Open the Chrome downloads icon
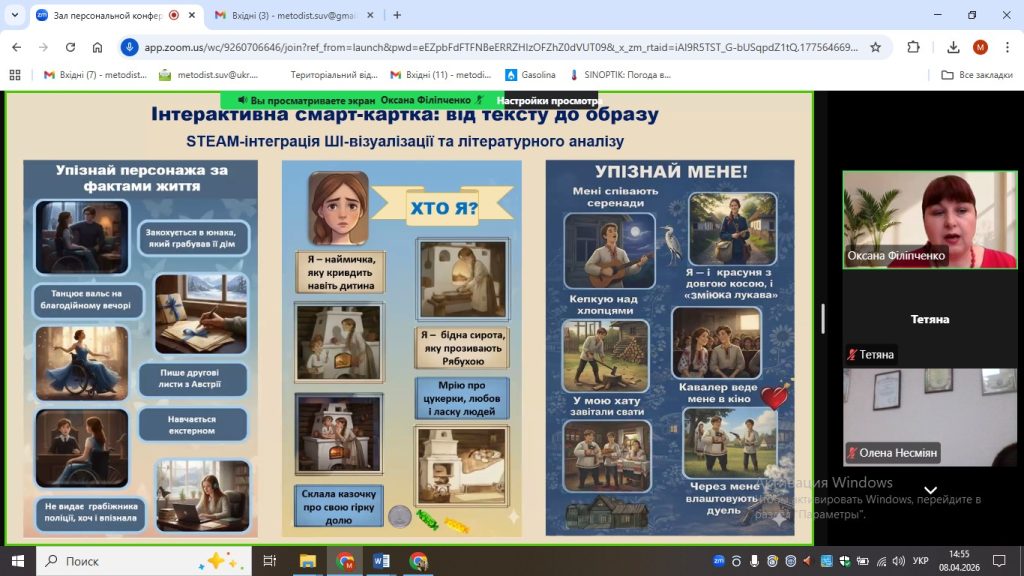This screenshot has width=1024, height=576. pos(953,47)
